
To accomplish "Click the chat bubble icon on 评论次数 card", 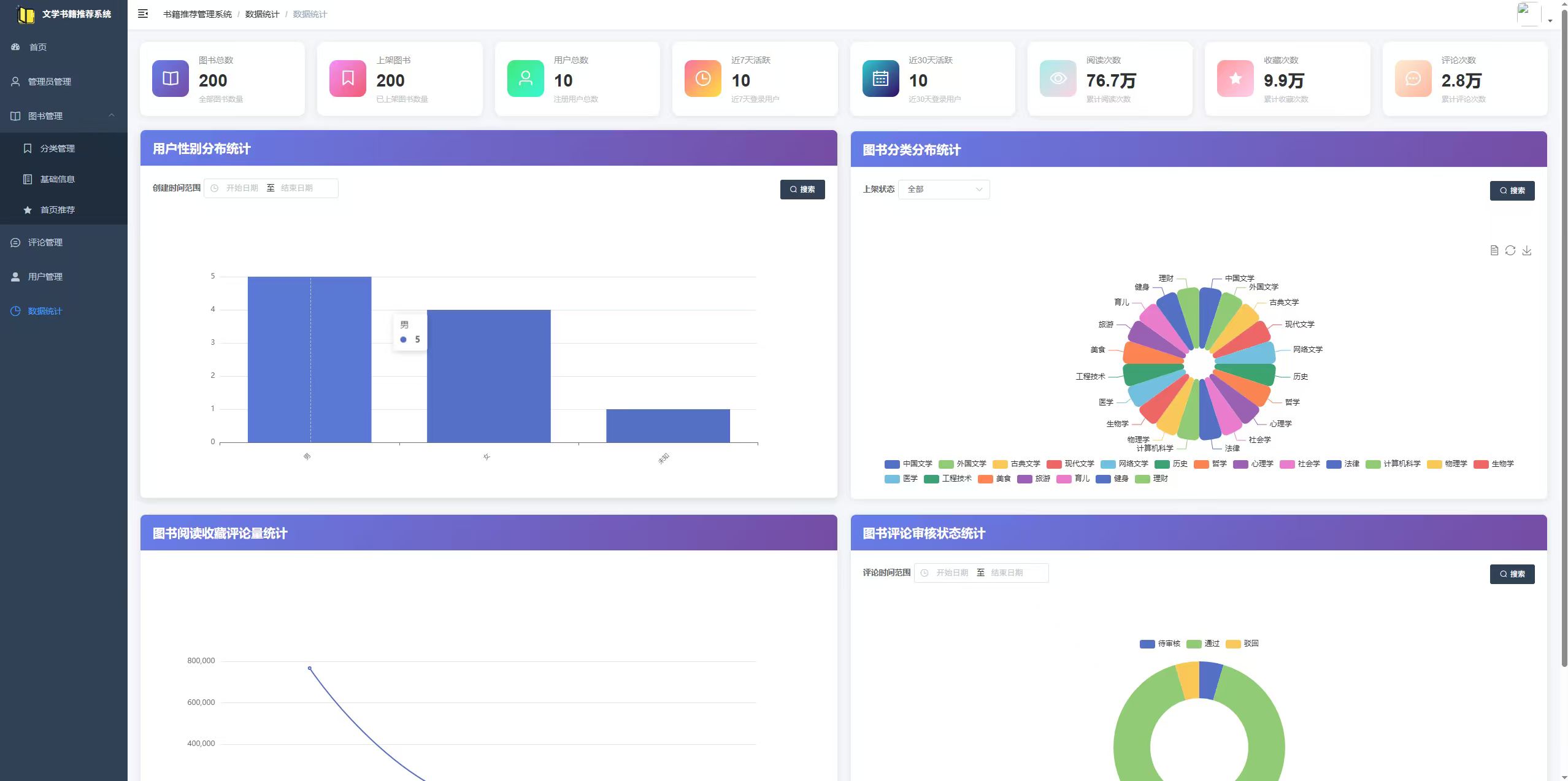I will pos(1413,79).
